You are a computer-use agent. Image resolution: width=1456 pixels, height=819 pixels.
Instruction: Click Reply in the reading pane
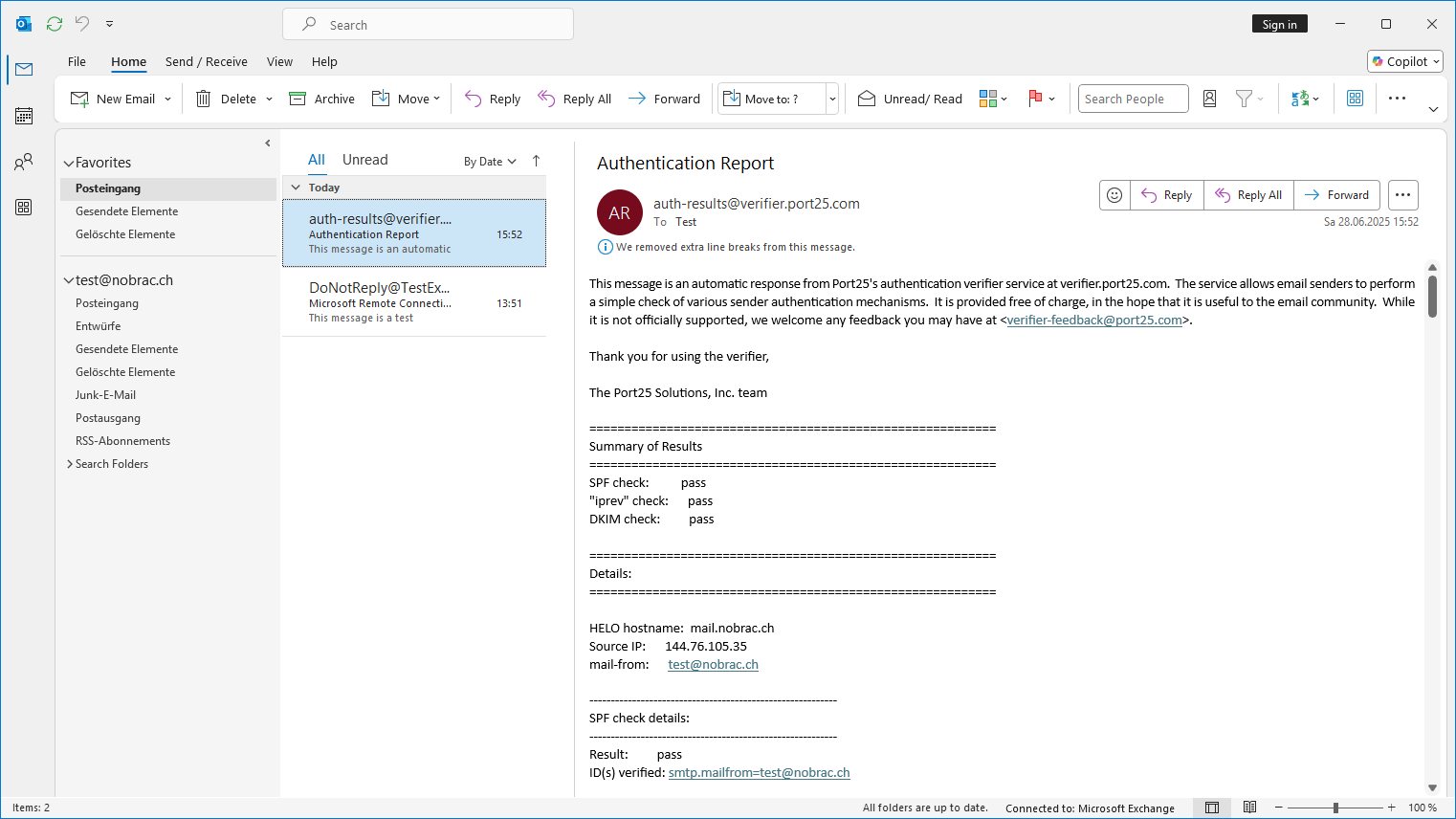pyautogui.click(x=1167, y=195)
